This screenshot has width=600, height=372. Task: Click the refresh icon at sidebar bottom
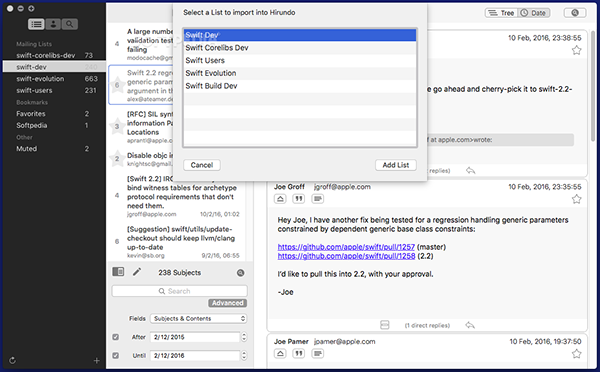(x=12, y=360)
